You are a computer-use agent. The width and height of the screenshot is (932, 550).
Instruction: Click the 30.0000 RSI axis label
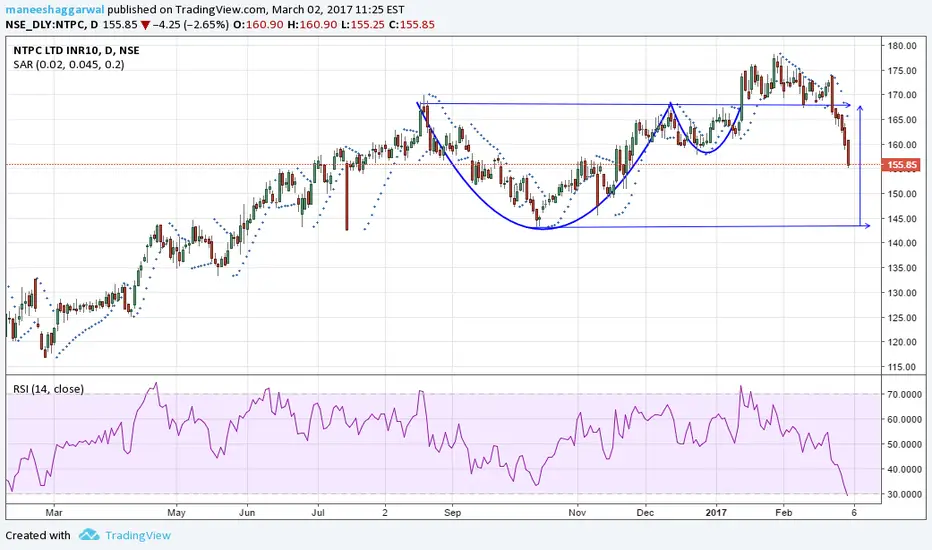tap(905, 494)
